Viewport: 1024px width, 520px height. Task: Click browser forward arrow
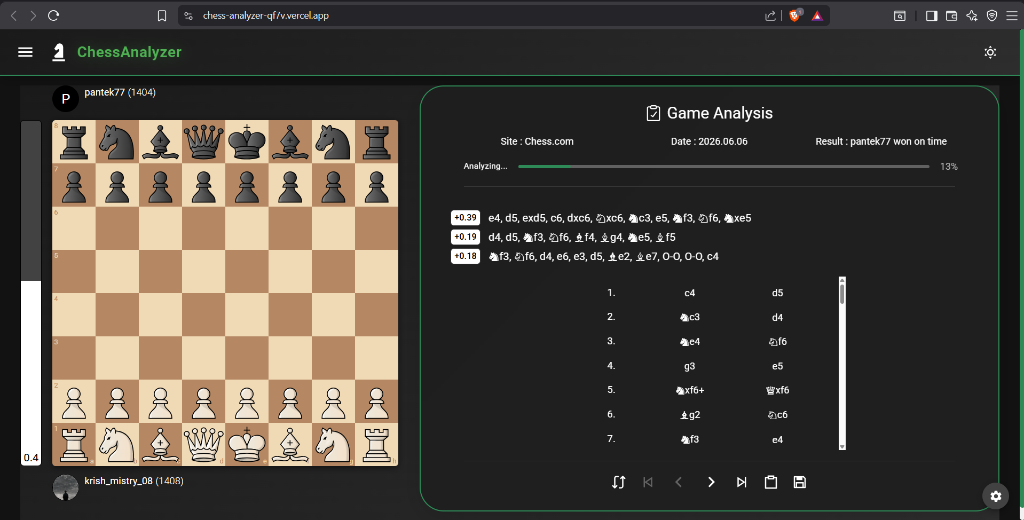point(33,16)
